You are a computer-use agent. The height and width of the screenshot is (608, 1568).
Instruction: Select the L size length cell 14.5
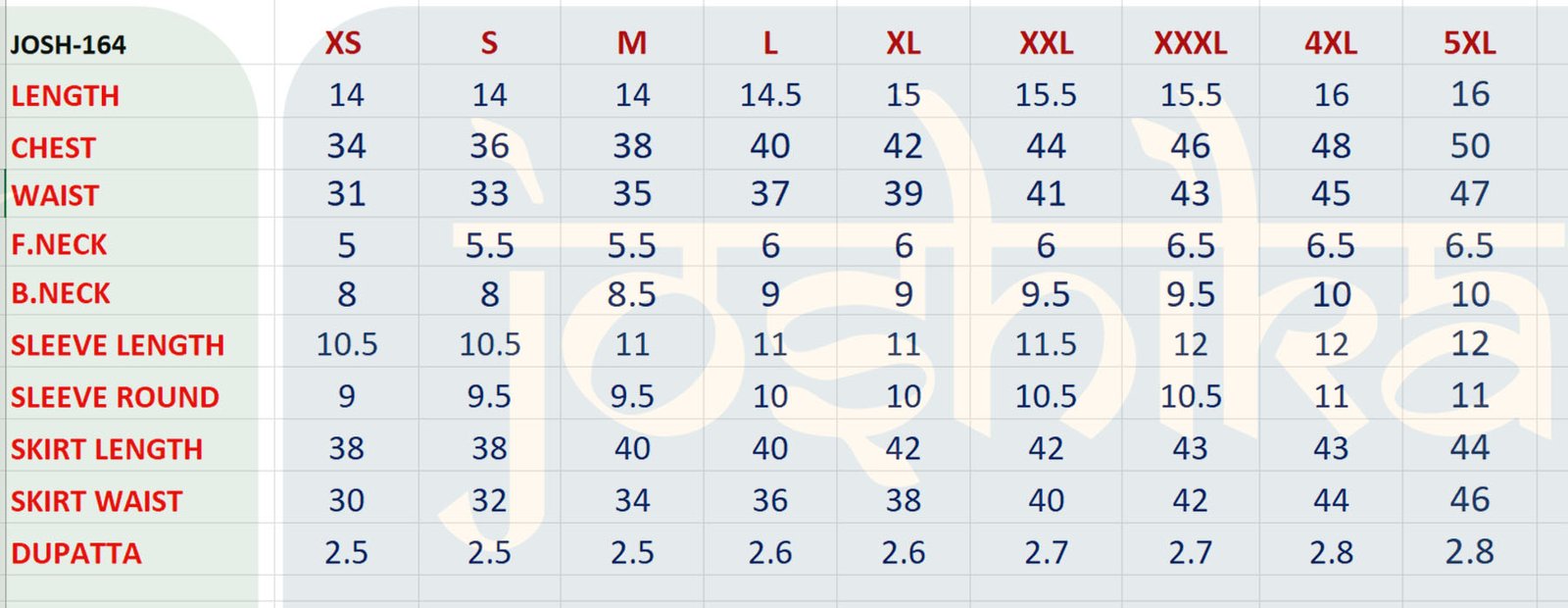[770, 95]
